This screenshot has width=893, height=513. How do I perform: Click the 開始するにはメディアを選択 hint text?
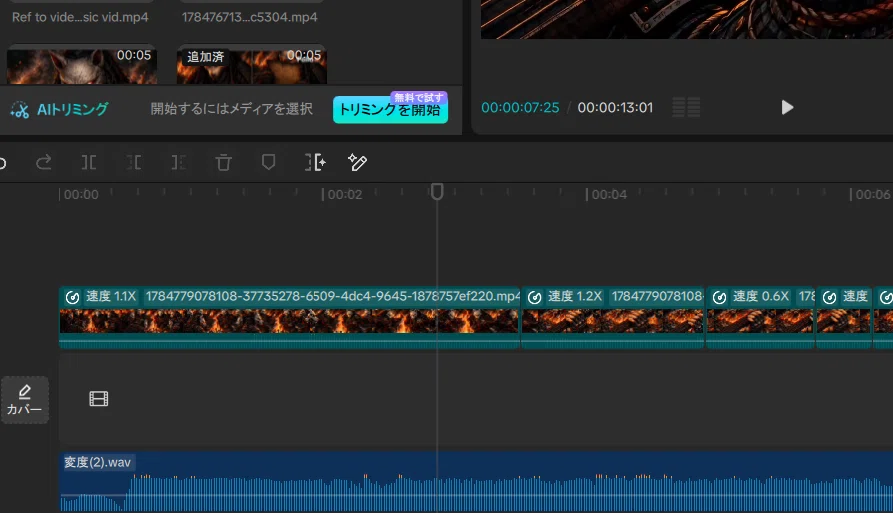coord(231,109)
